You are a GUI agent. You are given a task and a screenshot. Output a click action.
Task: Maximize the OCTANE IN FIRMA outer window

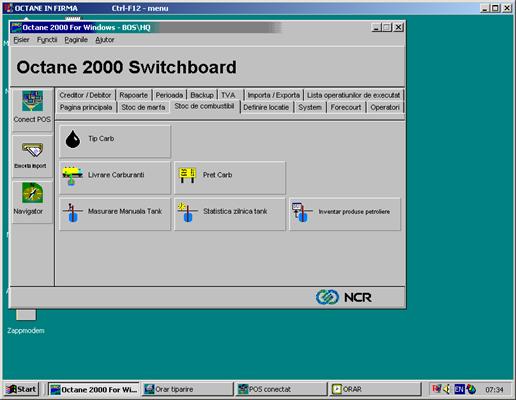[x=496, y=8]
